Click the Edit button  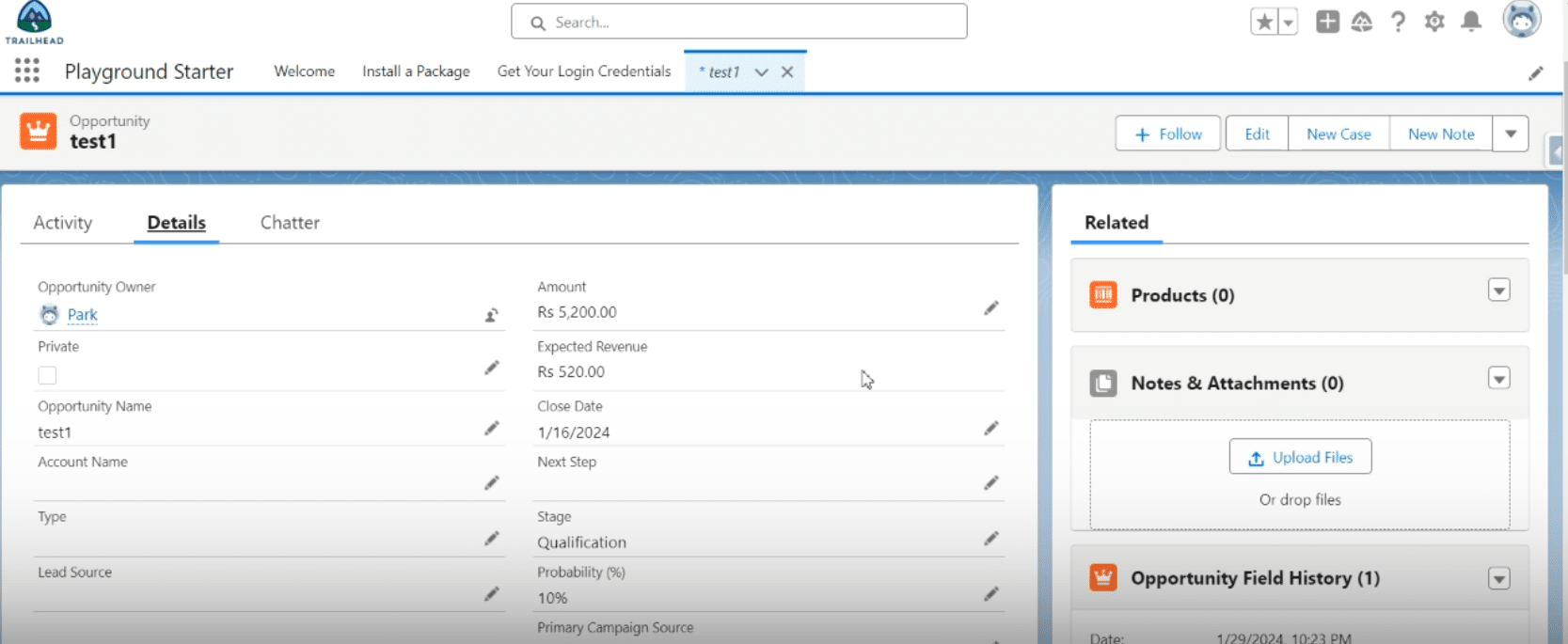[x=1257, y=134]
